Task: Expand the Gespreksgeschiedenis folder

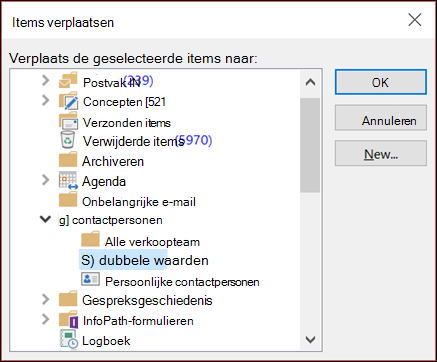Action: tap(46, 299)
